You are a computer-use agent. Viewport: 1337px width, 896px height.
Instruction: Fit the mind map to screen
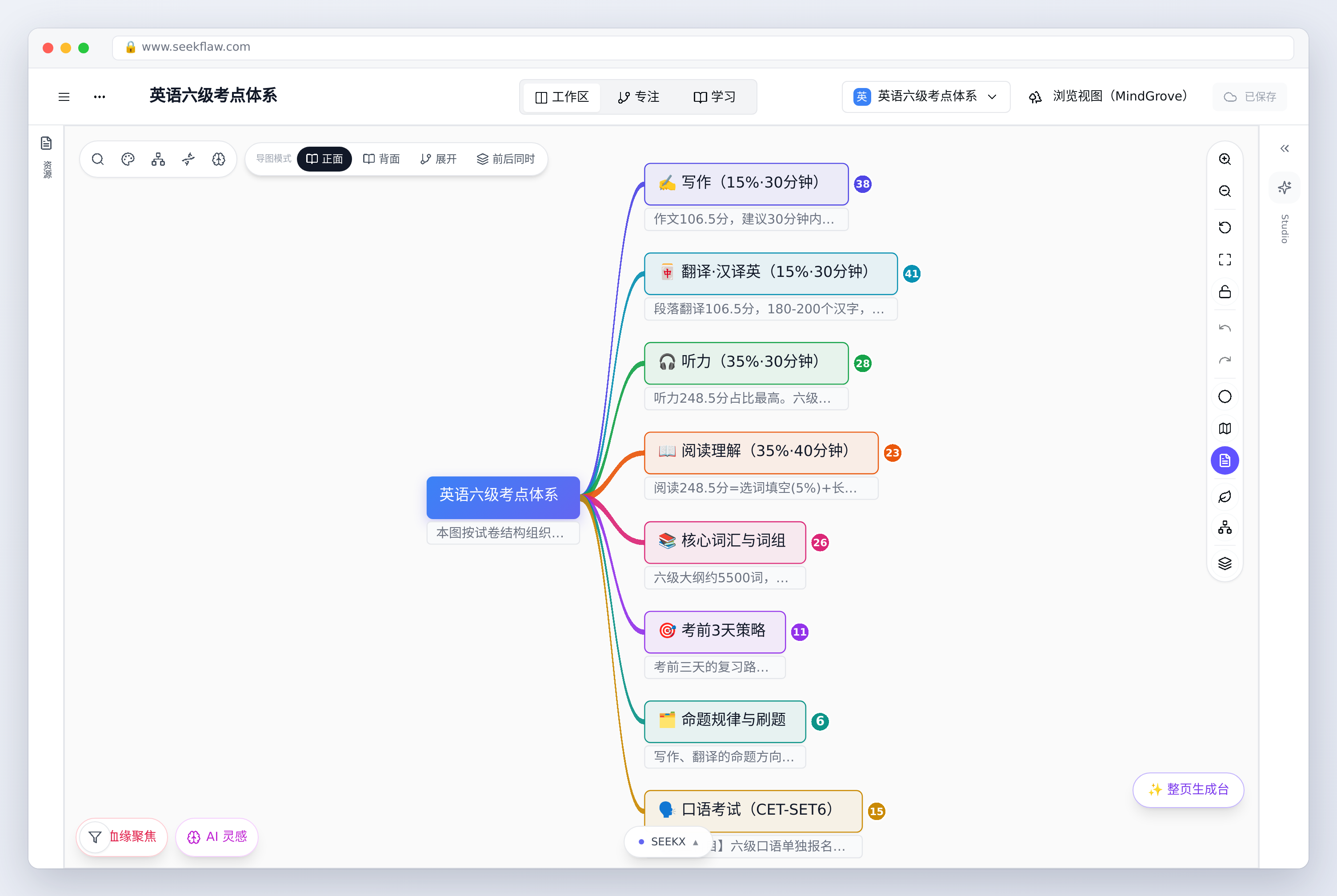(x=1225, y=260)
